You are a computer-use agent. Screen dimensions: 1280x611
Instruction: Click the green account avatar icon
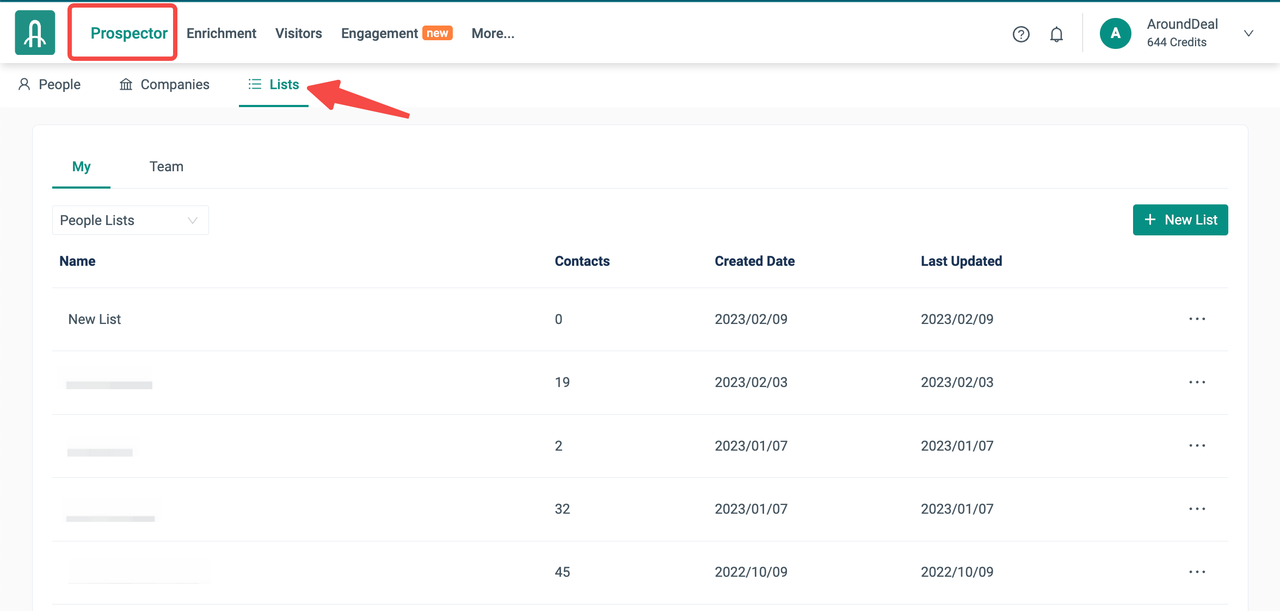1115,33
